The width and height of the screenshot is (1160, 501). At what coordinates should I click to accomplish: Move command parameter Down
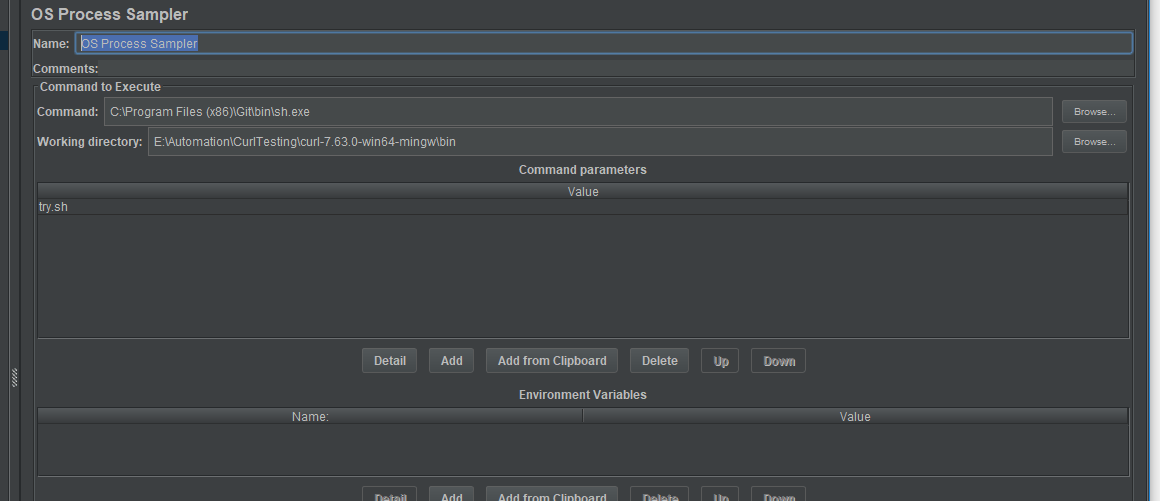coord(779,361)
